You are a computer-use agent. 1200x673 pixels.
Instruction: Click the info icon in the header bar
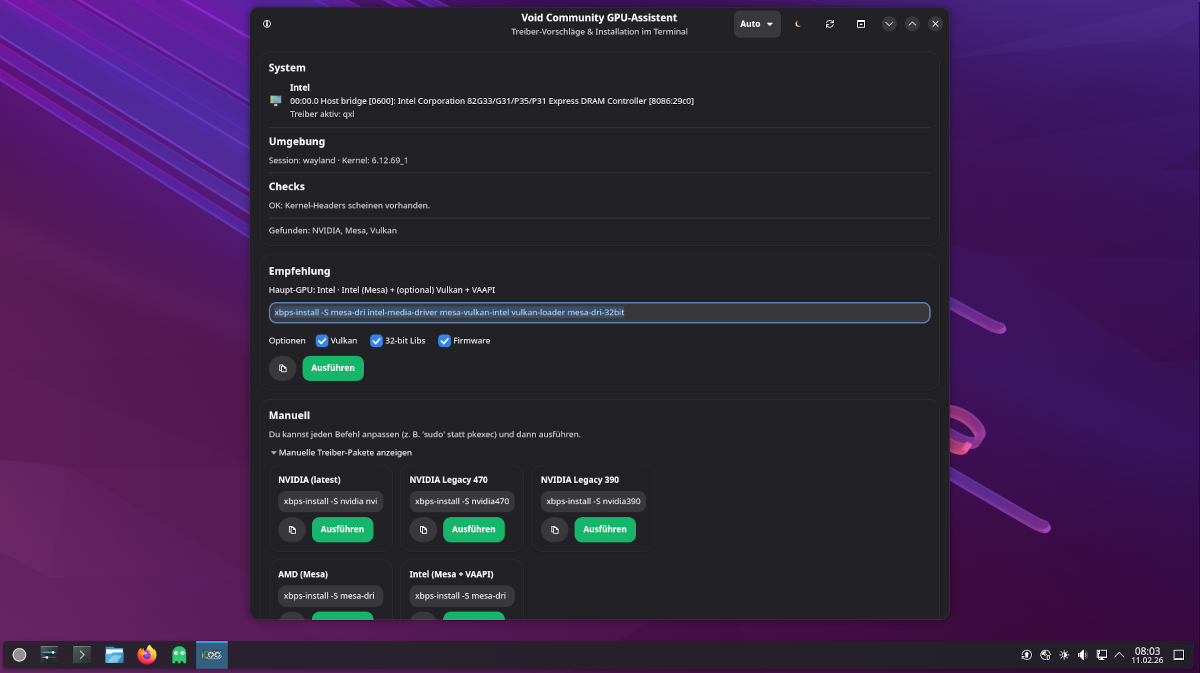pos(267,24)
